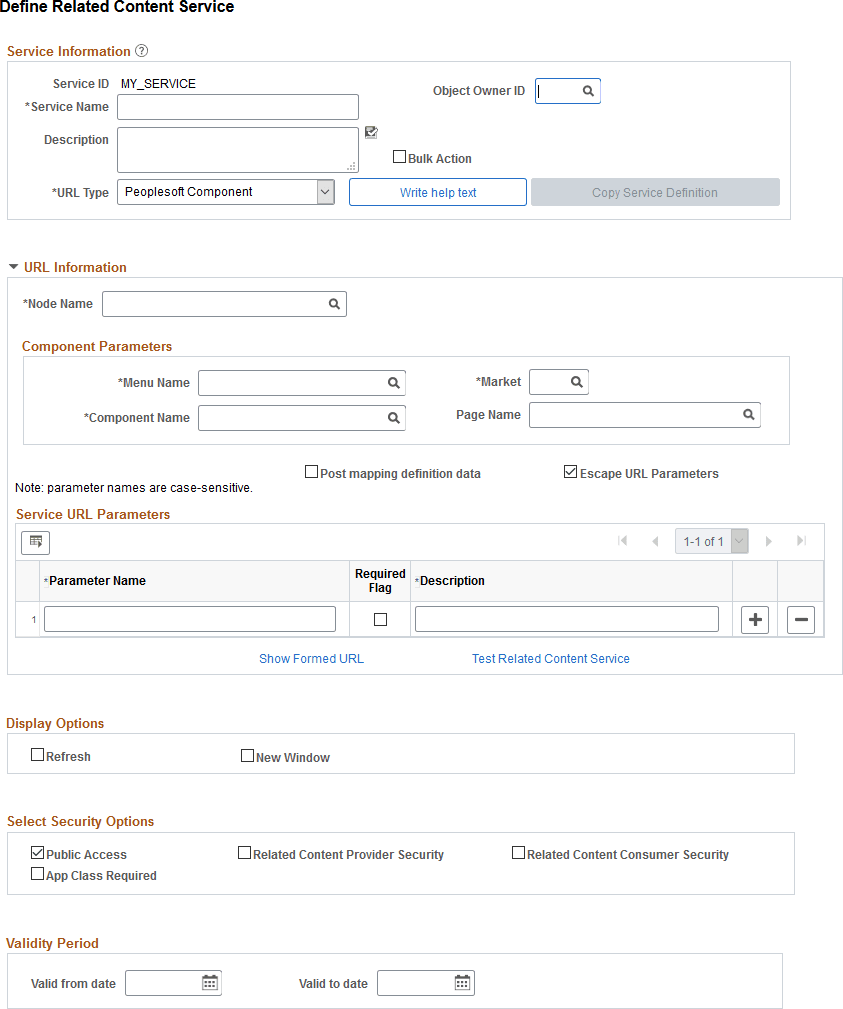
Task: Disable Escape URL Parameters
Action: point(570,471)
